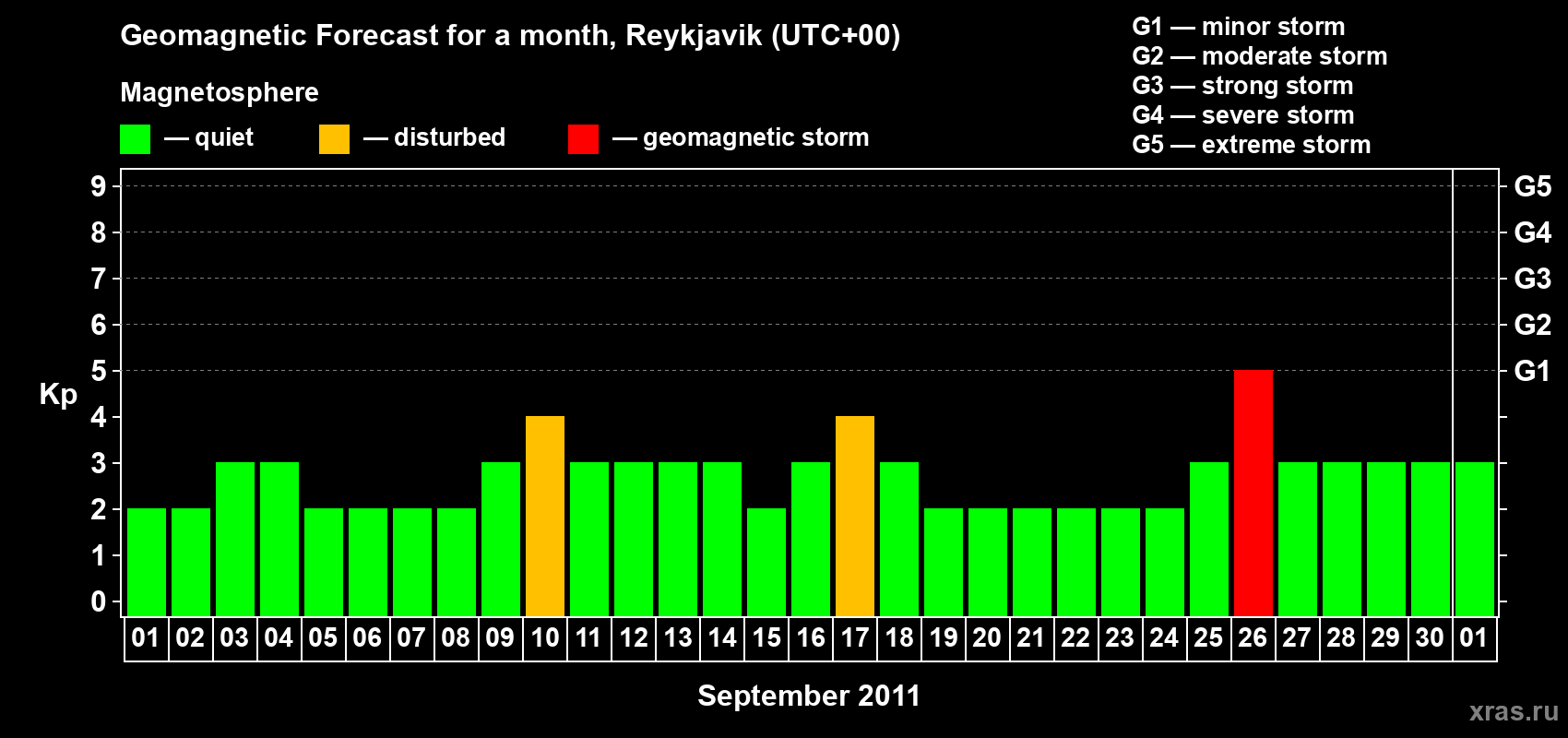Image resolution: width=1568 pixels, height=738 pixels.
Task: Click the 'G5 — extreme storm' legend line
Action: point(1252,145)
